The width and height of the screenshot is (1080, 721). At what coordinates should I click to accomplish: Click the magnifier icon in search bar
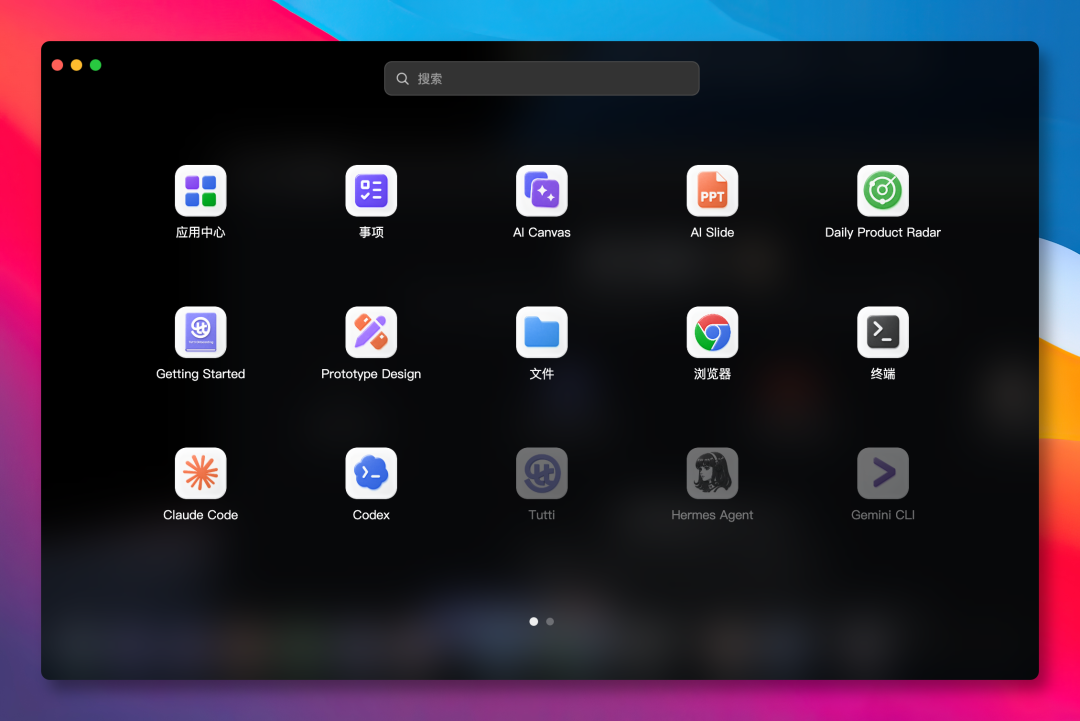402,79
